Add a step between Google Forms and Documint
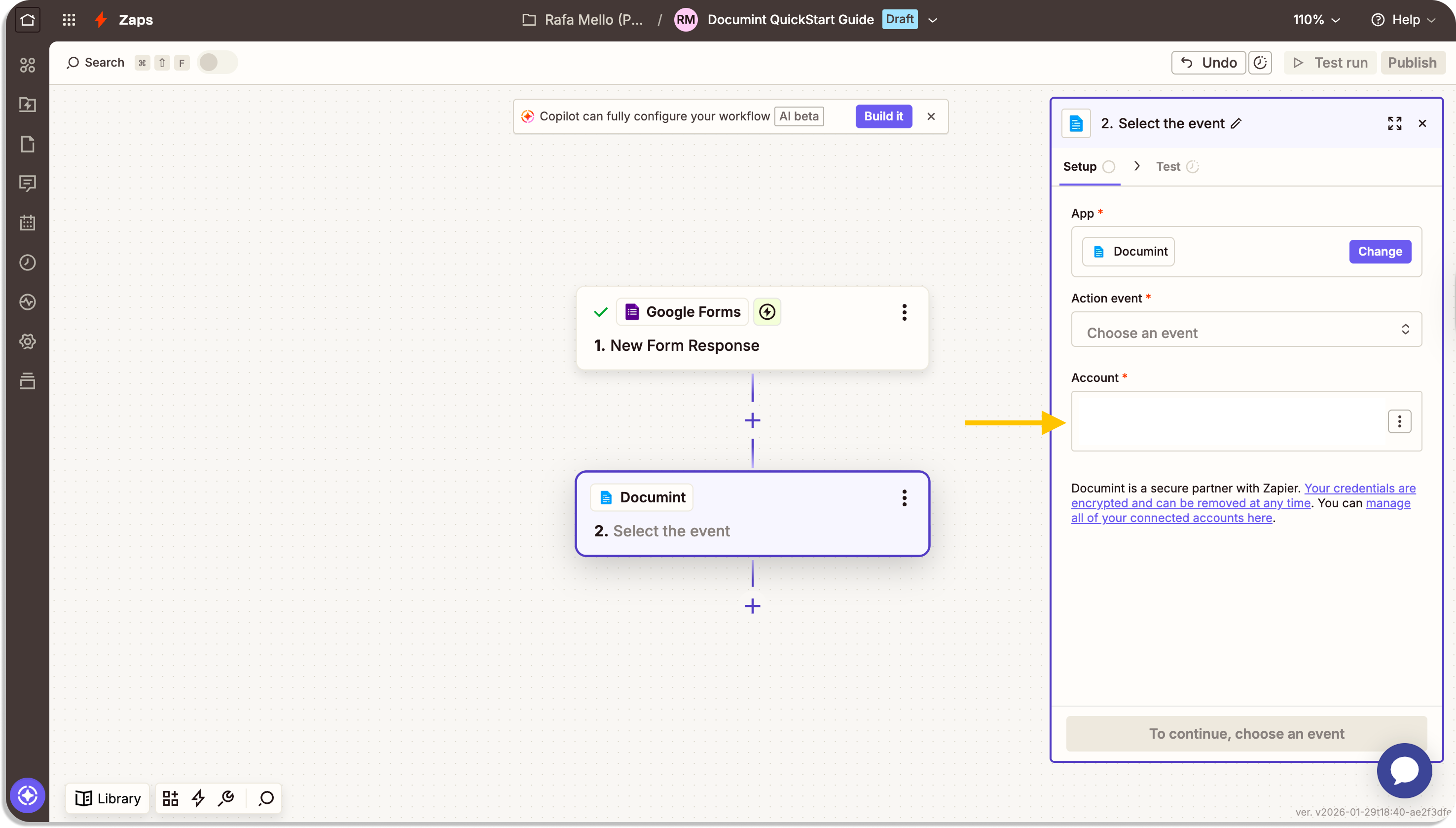This screenshot has width=1456, height=828. pyautogui.click(x=752, y=421)
